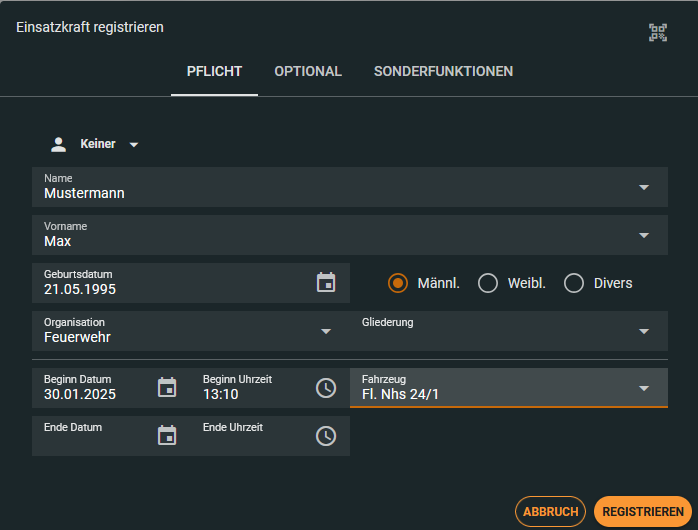Expand the Gliederung dropdown
698x530 pixels.
point(644,331)
